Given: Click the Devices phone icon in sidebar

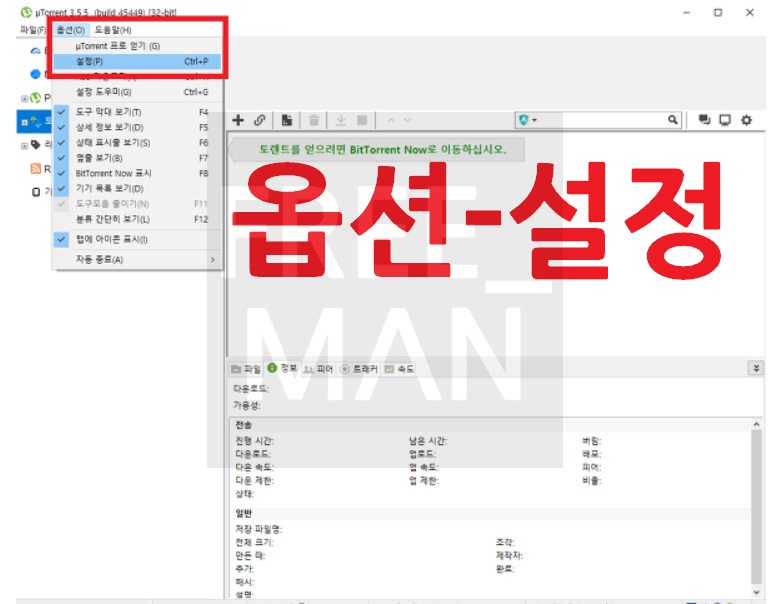Looking at the screenshot, I should tap(36, 192).
